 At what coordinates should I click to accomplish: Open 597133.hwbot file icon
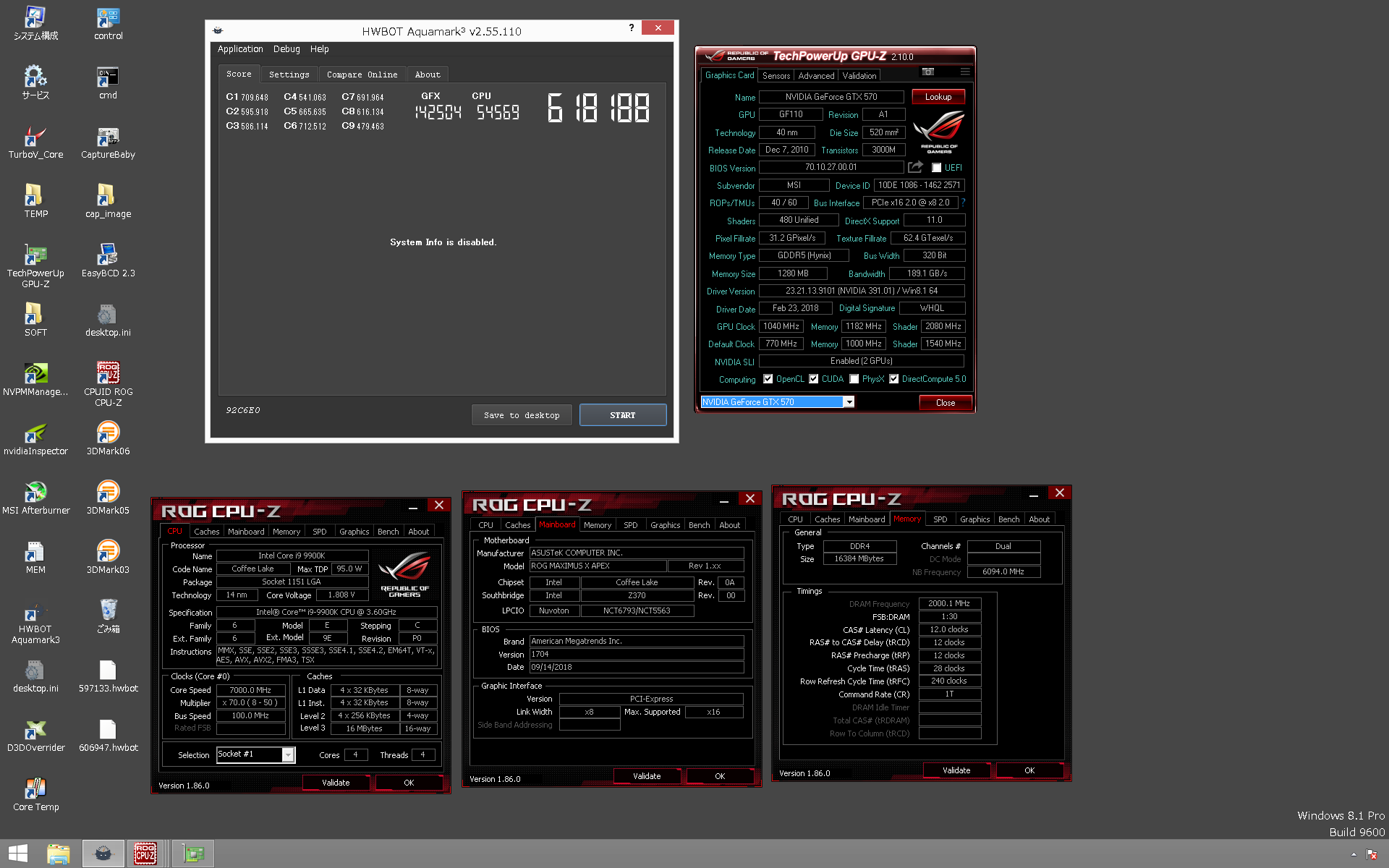pyautogui.click(x=108, y=676)
